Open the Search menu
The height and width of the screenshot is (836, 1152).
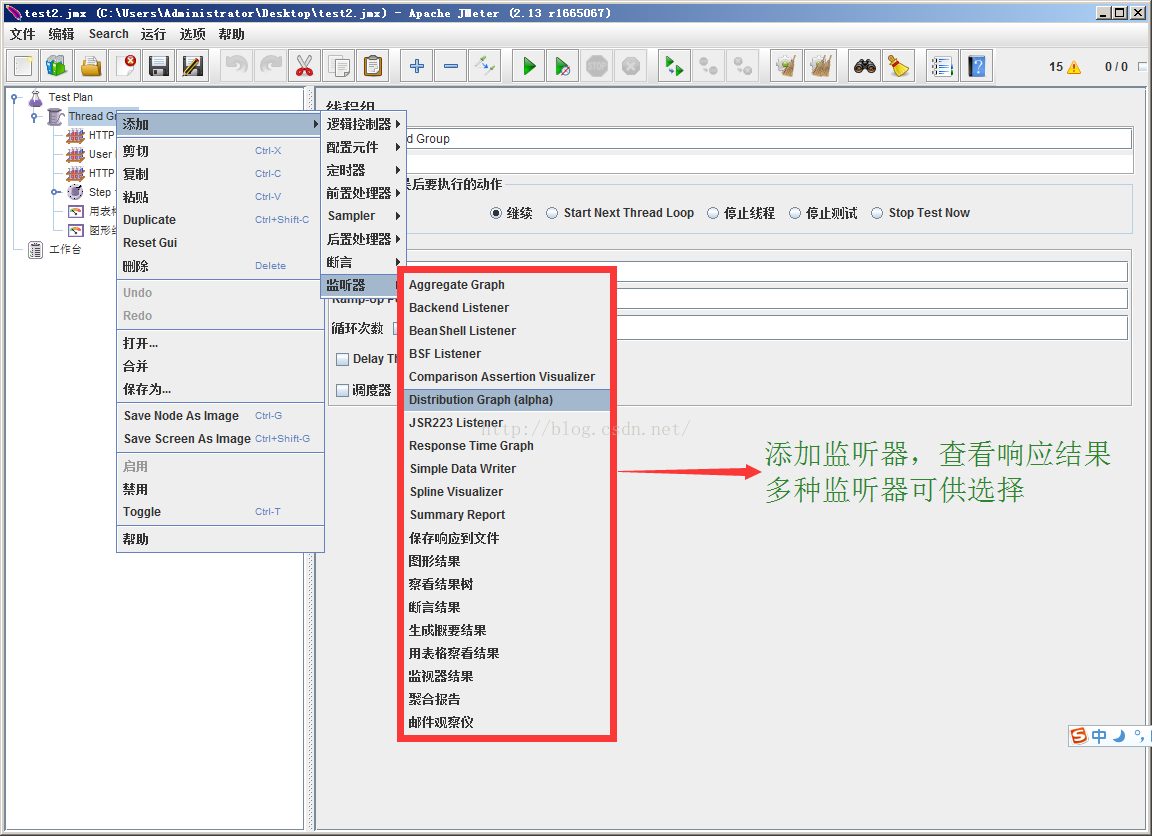click(x=109, y=34)
